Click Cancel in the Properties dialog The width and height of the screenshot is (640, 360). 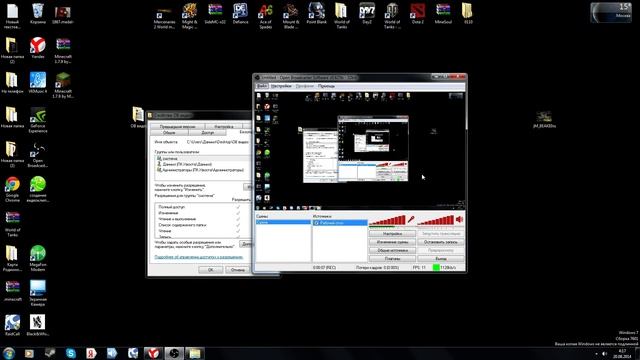pos(237,269)
